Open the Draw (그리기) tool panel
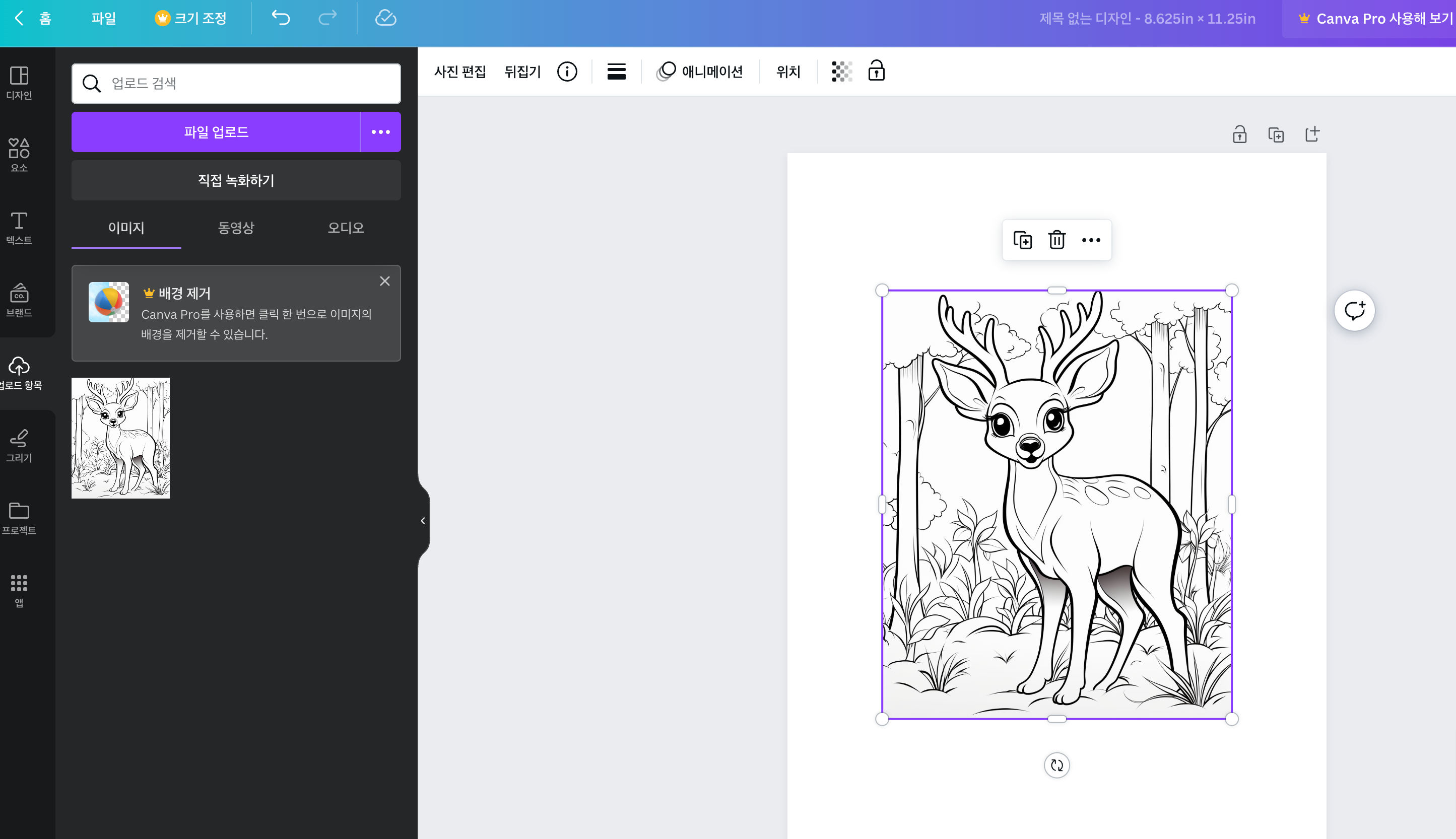Screen dimensions: 1456x839 (19, 445)
